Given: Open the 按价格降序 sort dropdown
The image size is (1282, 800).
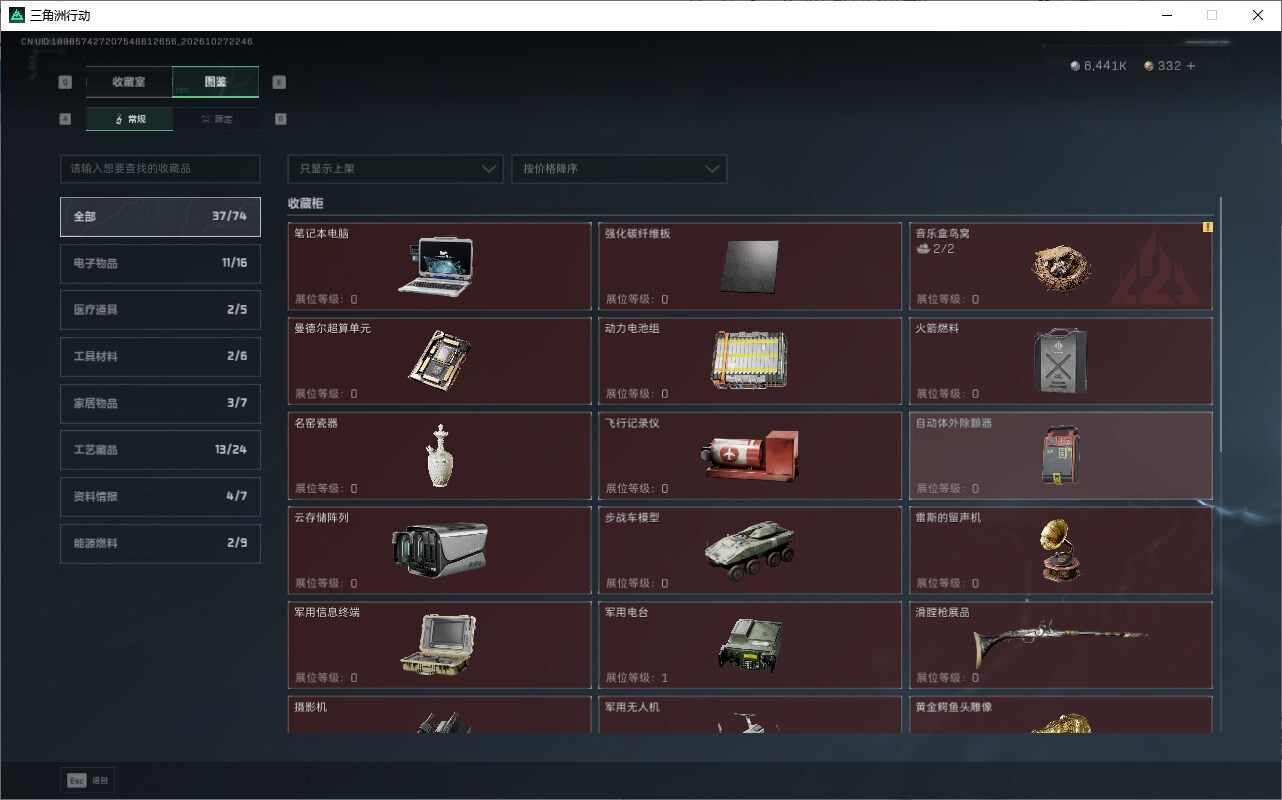Looking at the screenshot, I should pos(619,169).
